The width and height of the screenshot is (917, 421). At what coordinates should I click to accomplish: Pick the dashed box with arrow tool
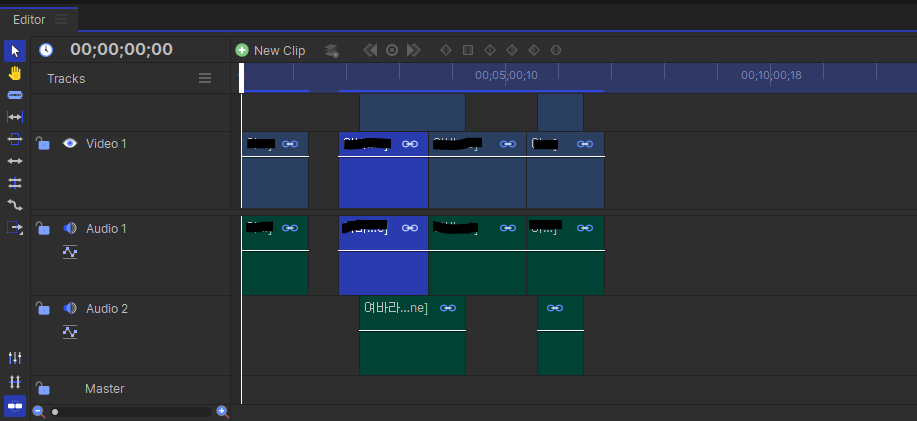pyautogui.click(x=15, y=227)
